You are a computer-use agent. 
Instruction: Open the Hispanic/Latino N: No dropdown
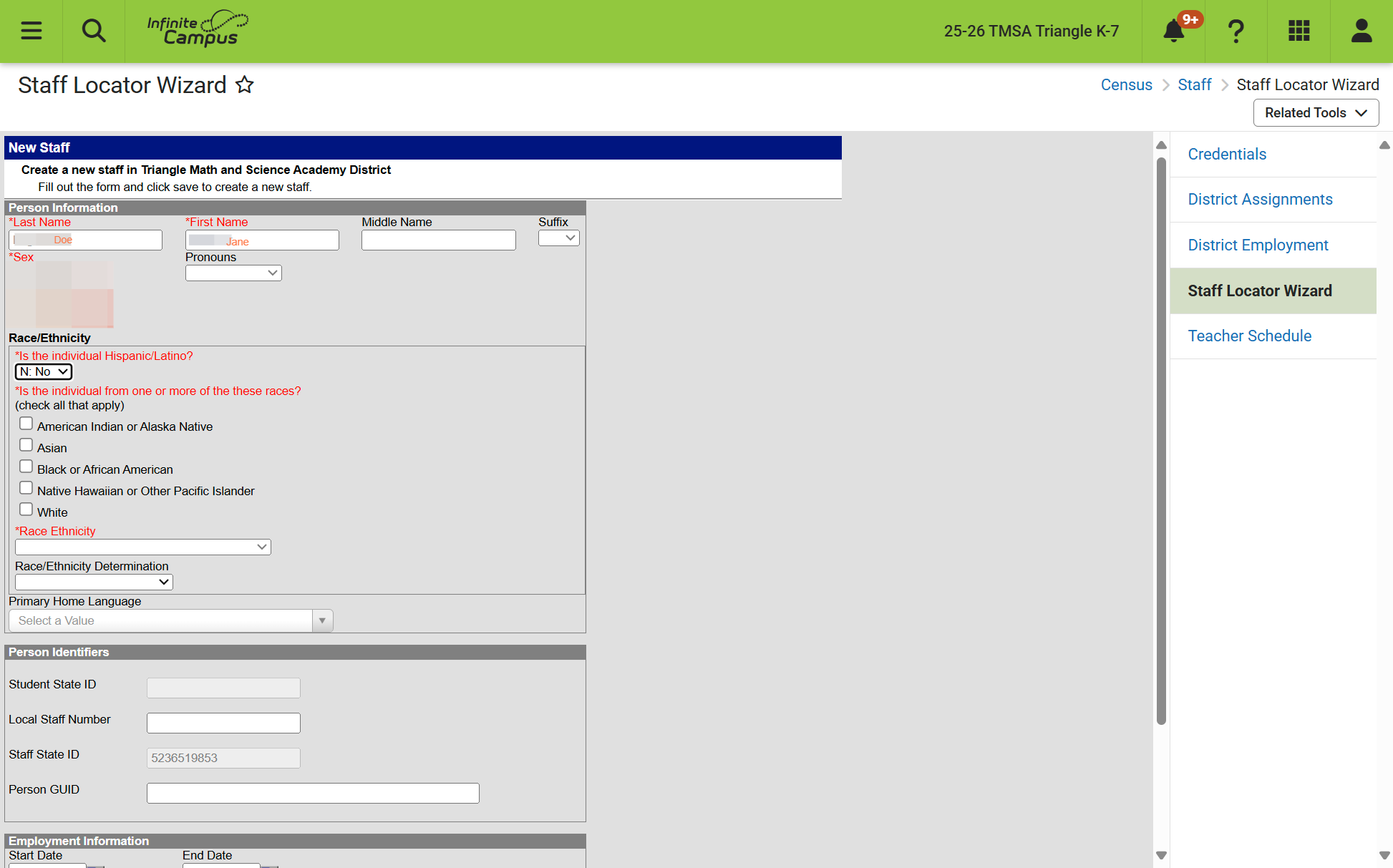[44, 371]
